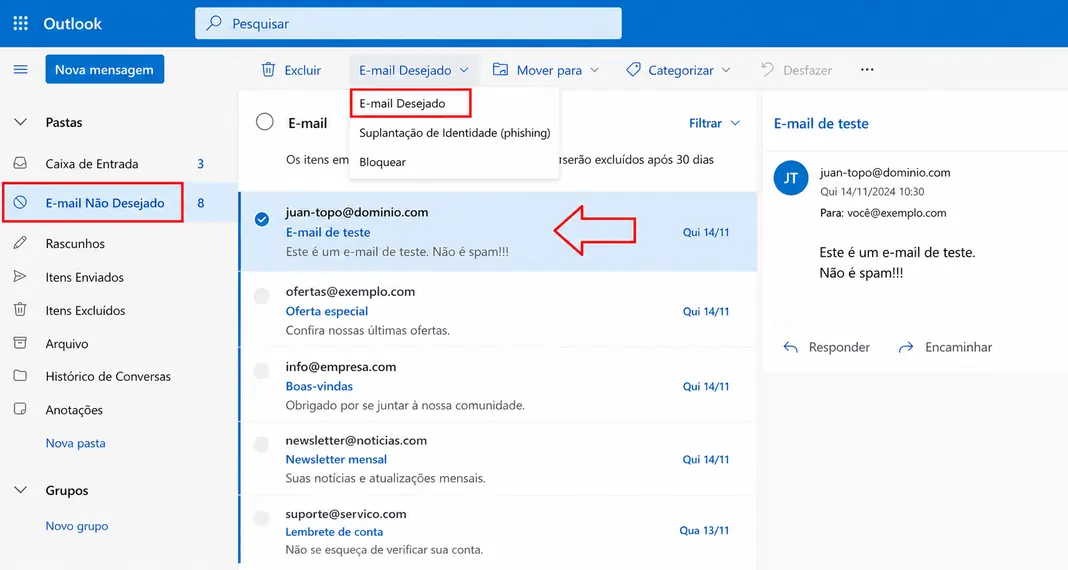Open the Anotações folder

click(x=74, y=410)
